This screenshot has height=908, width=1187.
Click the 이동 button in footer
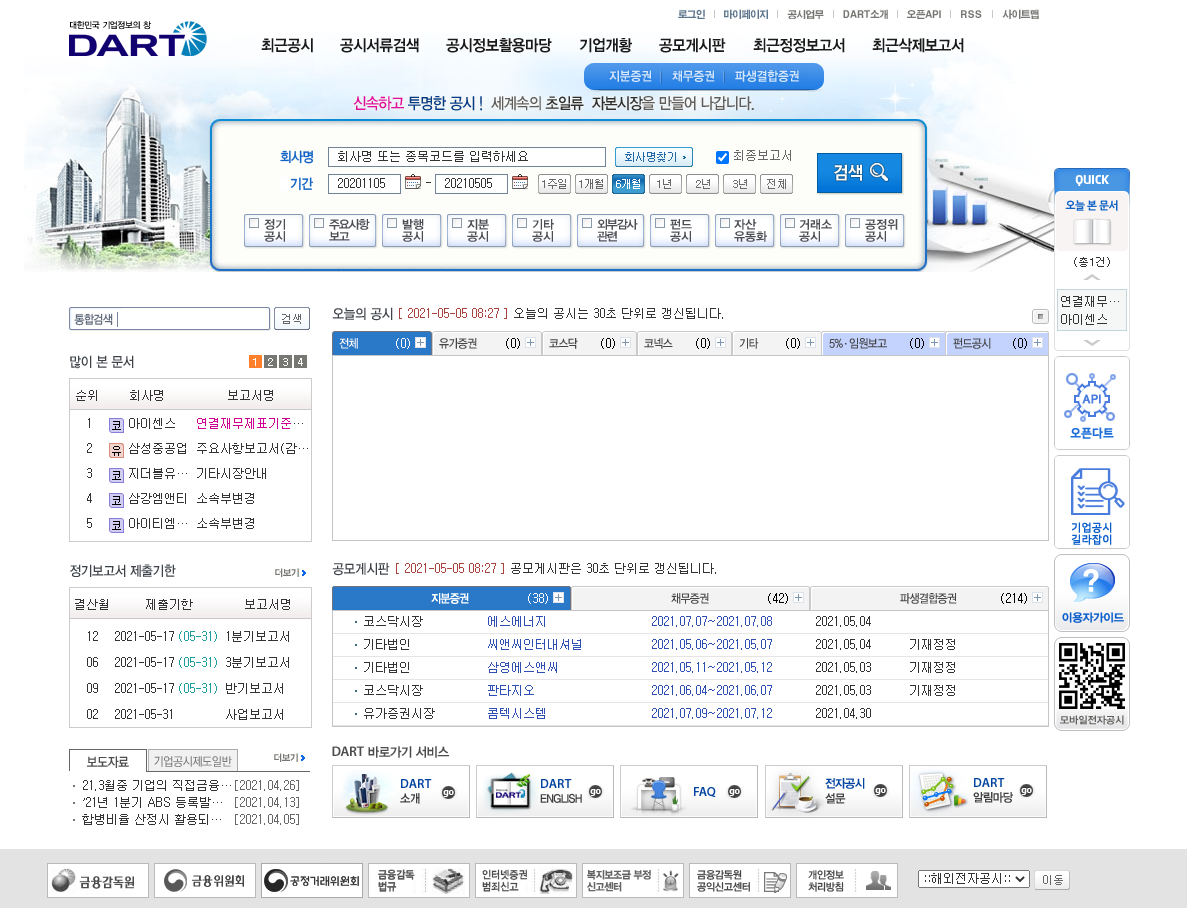(1052, 879)
